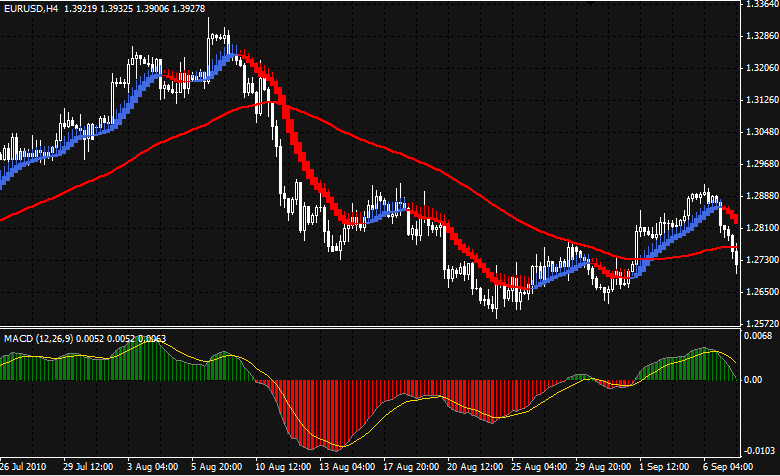
Task: Click the 1.28880 price level label
Action: tap(762, 196)
